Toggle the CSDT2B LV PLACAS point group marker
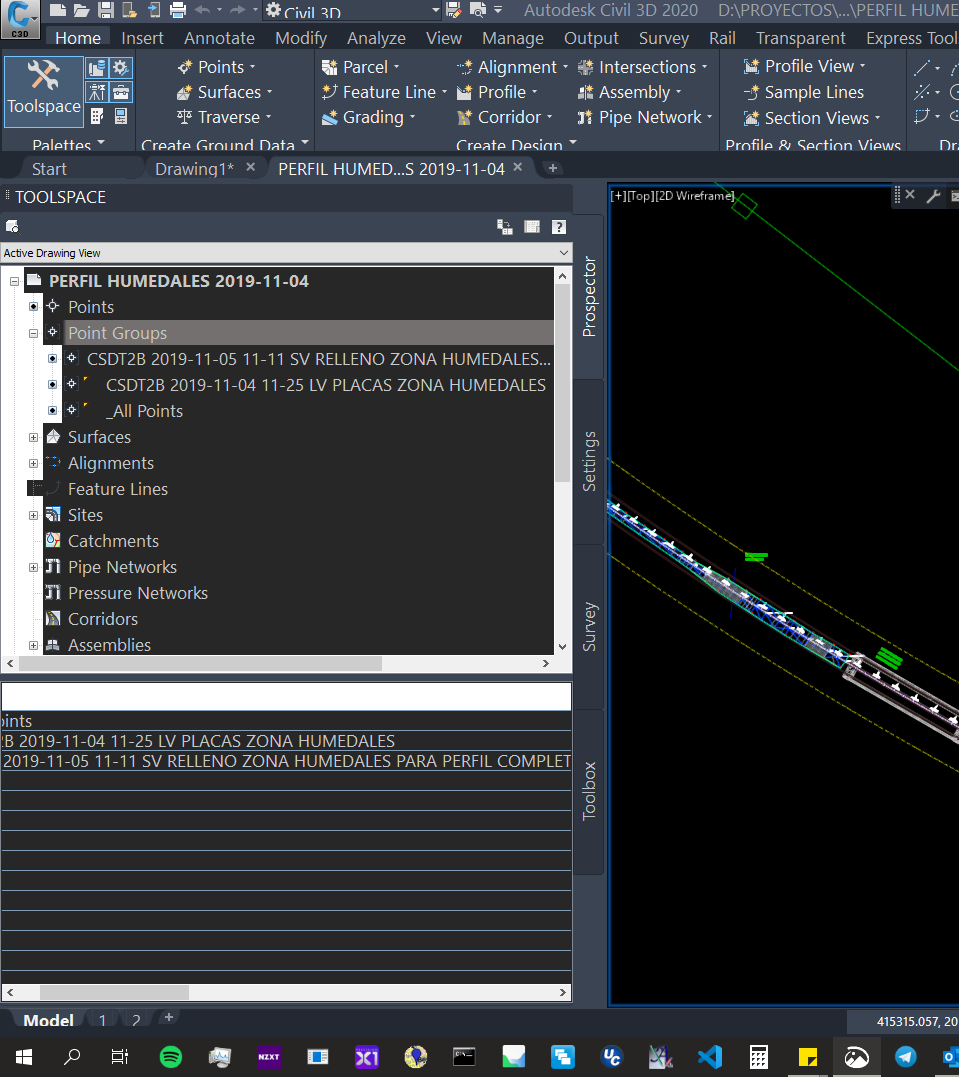959x1077 pixels. tap(52, 384)
